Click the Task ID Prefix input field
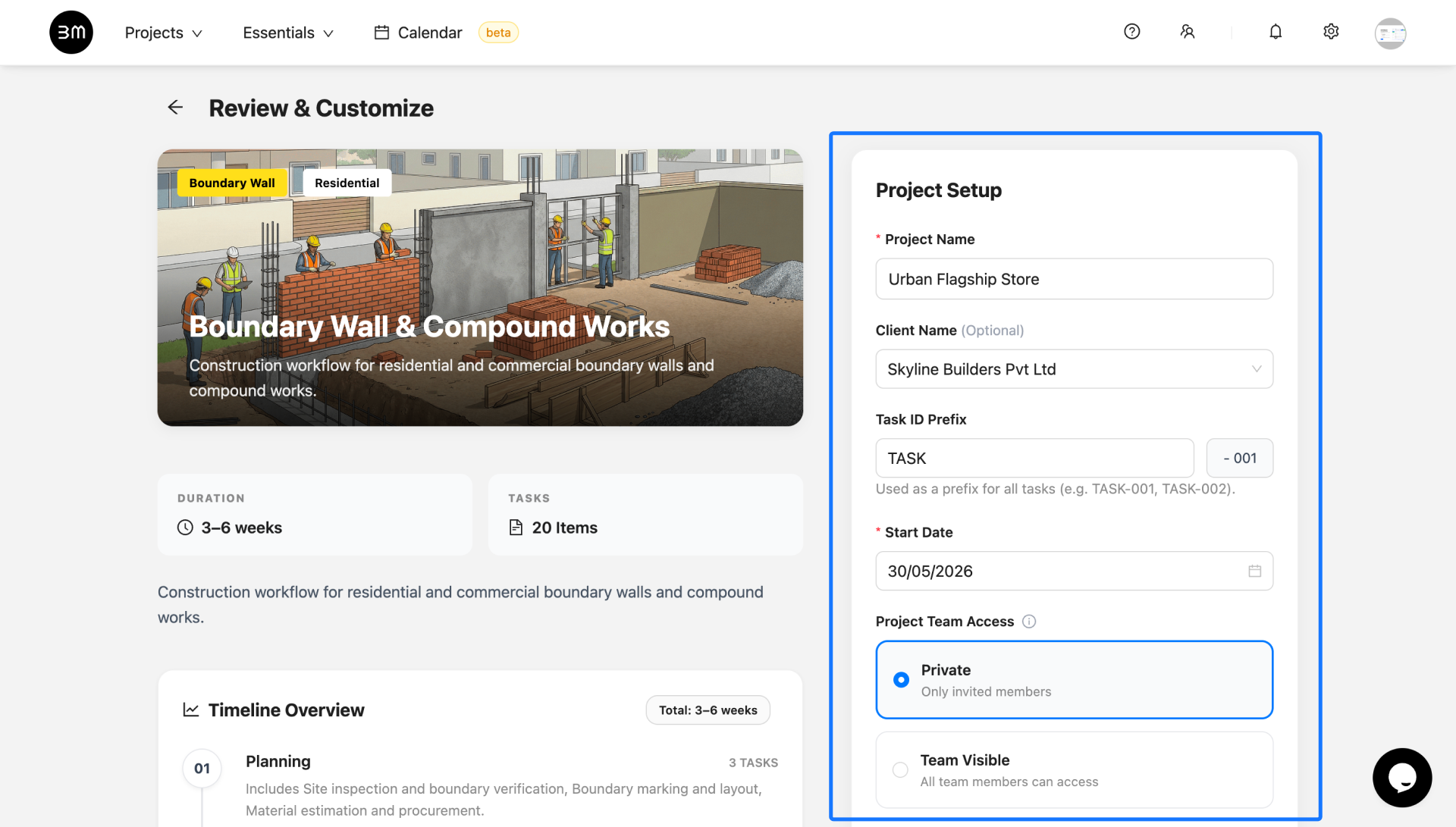 click(1034, 458)
